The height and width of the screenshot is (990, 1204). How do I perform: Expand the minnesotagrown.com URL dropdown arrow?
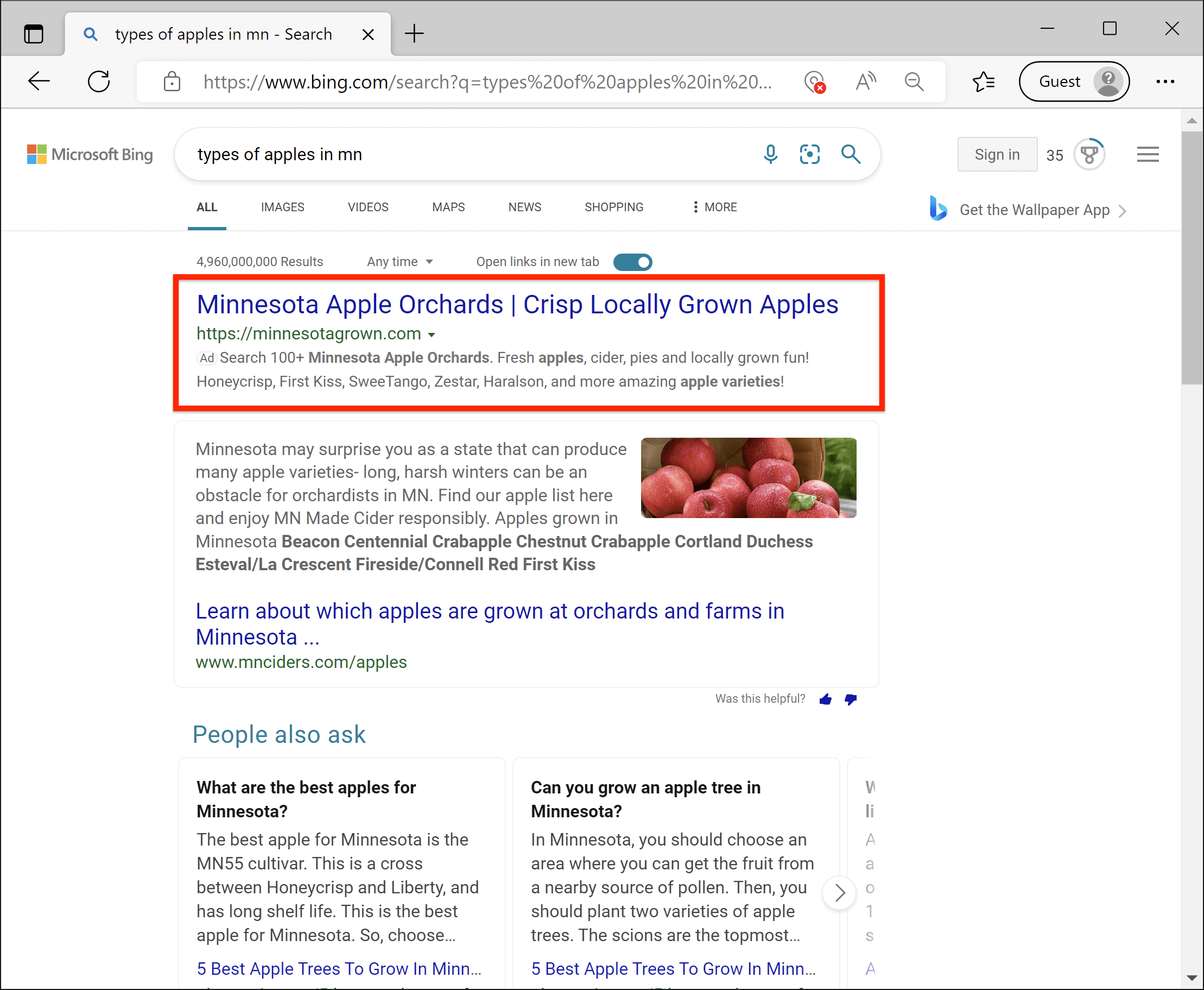(432, 335)
